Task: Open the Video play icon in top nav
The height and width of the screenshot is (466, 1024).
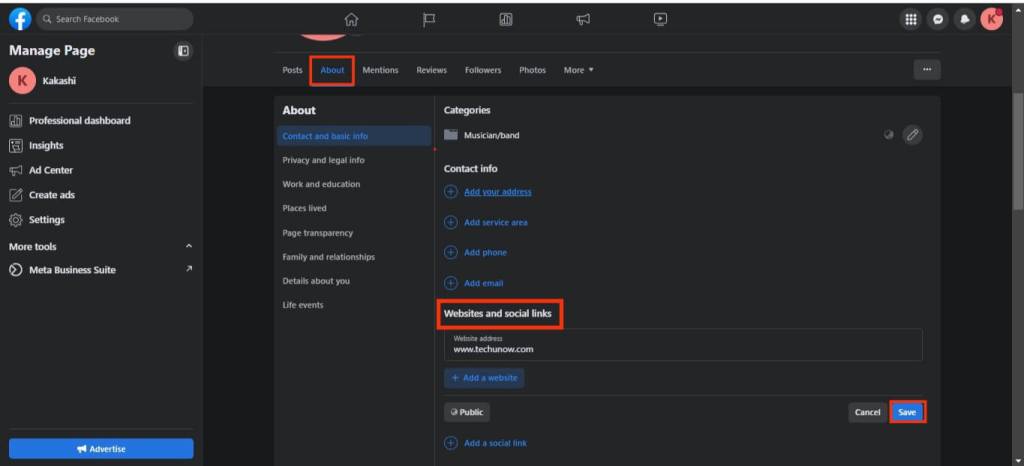Action: coord(661,20)
